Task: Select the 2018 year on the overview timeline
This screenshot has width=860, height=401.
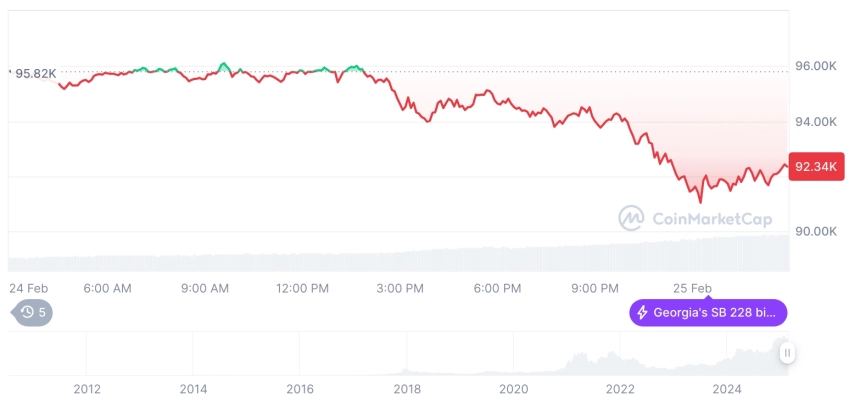Action: coord(408,389)
